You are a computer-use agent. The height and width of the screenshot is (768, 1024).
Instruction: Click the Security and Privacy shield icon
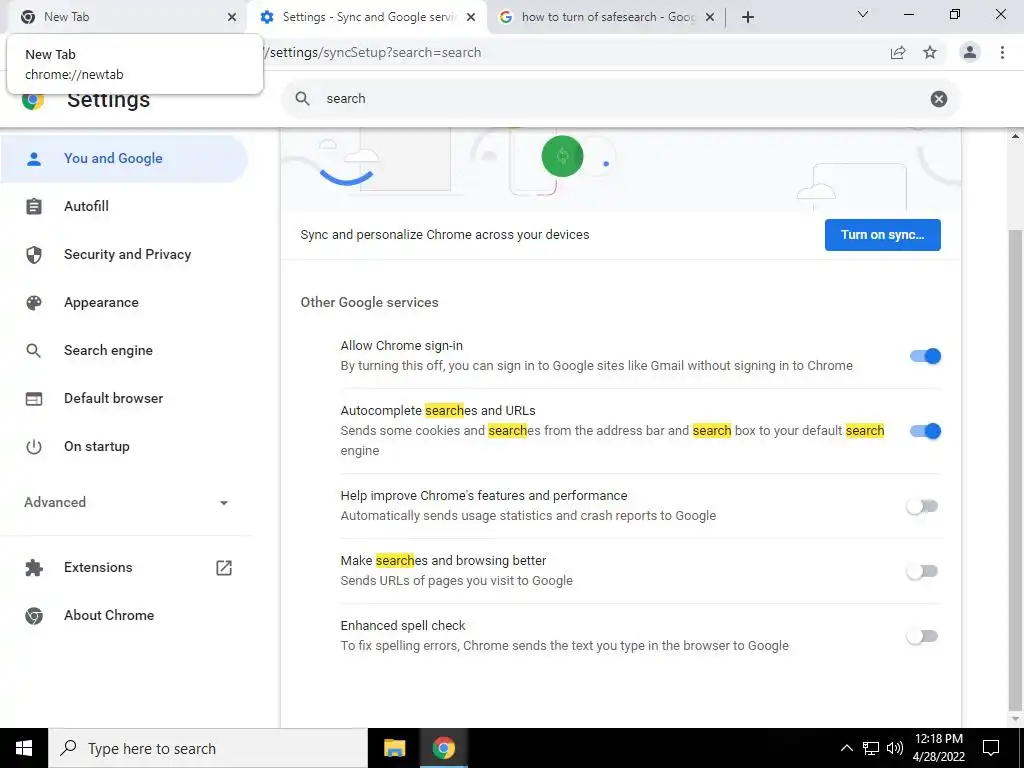click(34, 255)
